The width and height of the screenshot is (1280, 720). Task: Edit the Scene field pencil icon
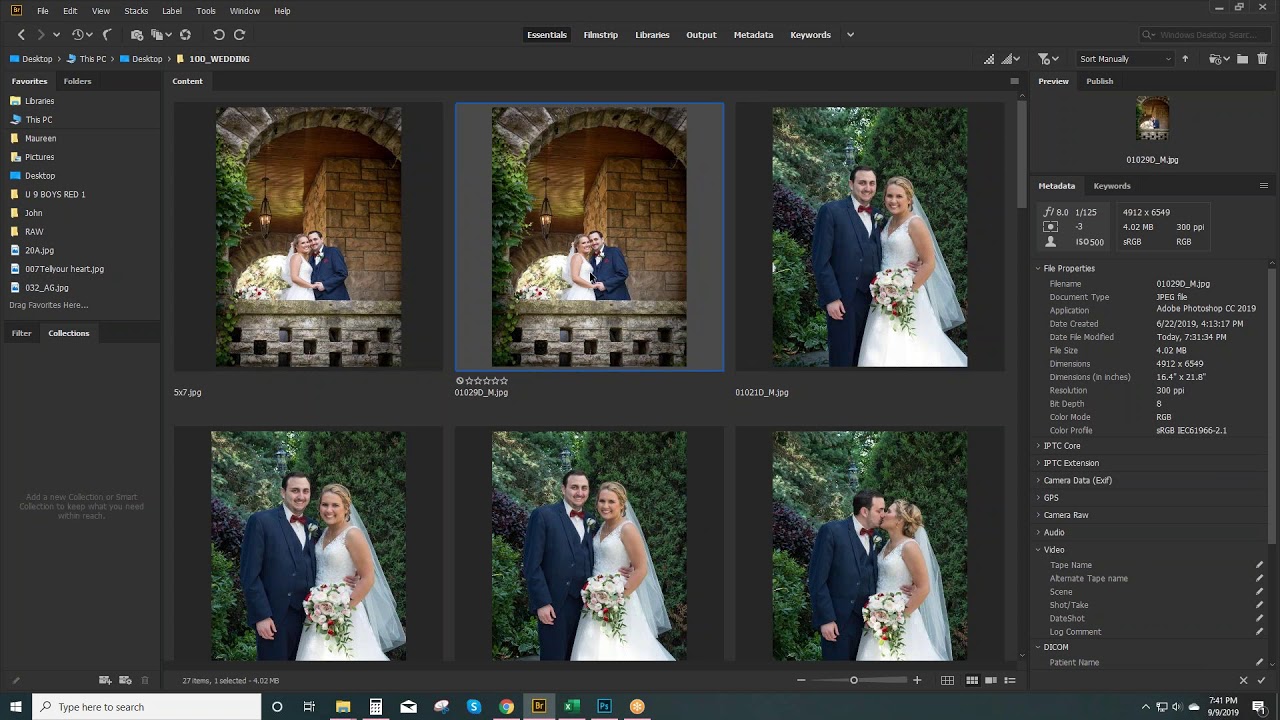(1259, 592)
